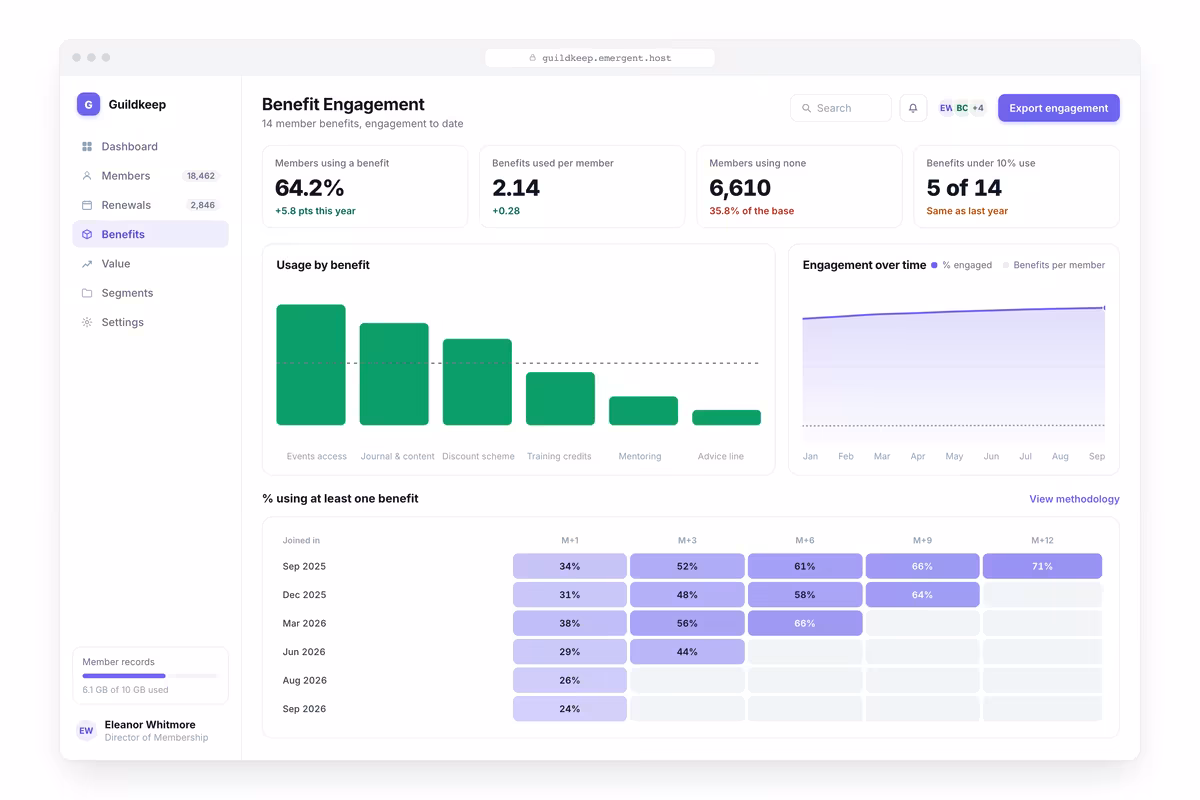This screenshot has height=800, width=1200.
Task: Click the 6.1 GB of 10 GB used text
Action: tap(125, 690)
